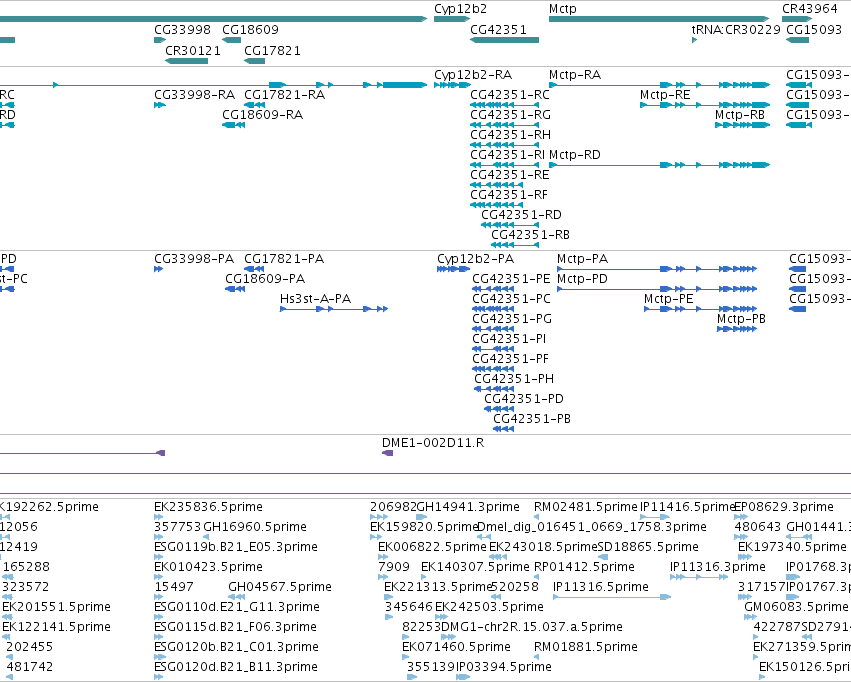Screen dimensions: 851x682
Task: Select the CG42351-PF protein label
Action: pyautogui.click(x=511, y=360)
